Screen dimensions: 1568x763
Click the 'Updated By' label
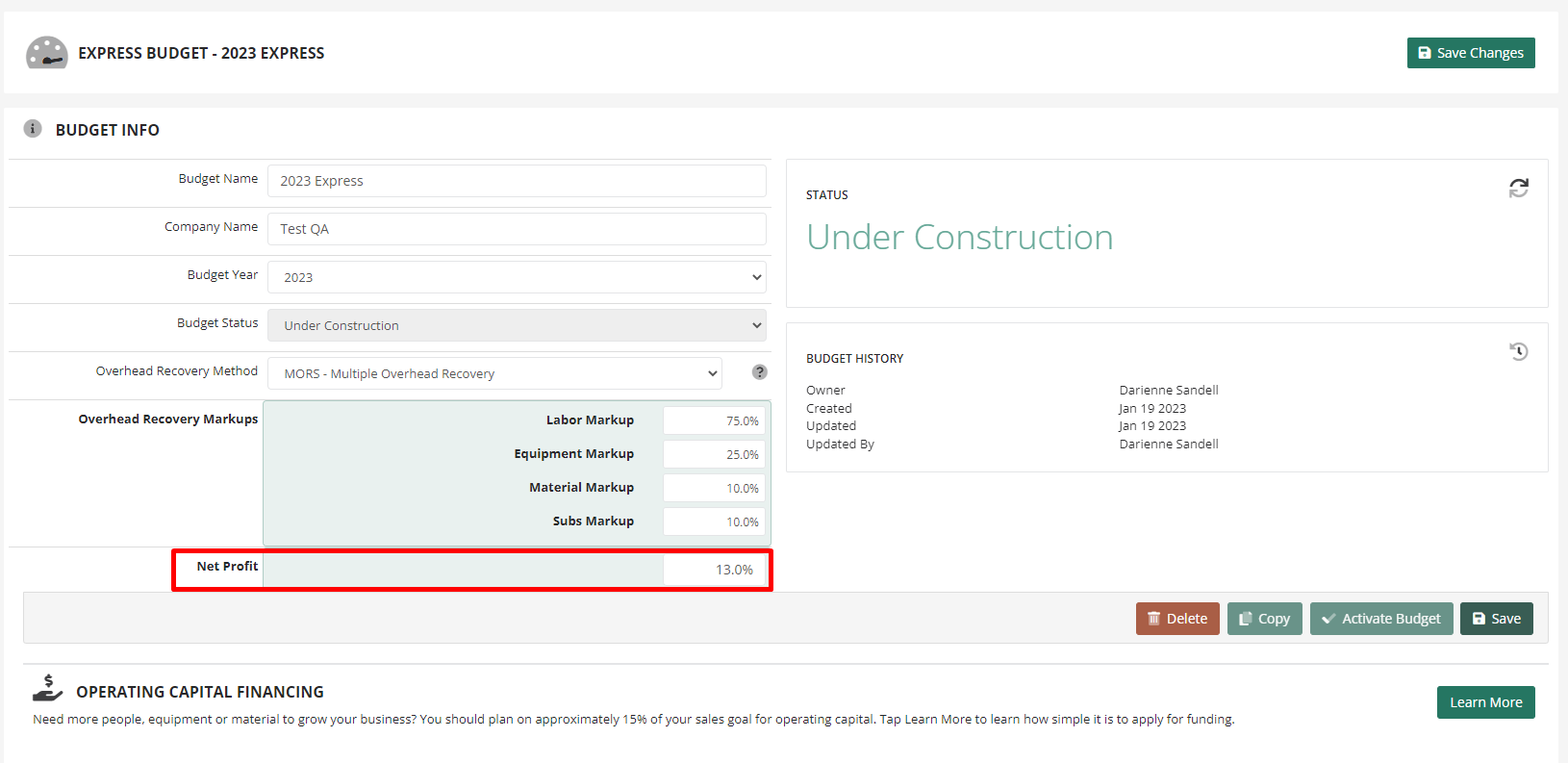click(840, 444)
